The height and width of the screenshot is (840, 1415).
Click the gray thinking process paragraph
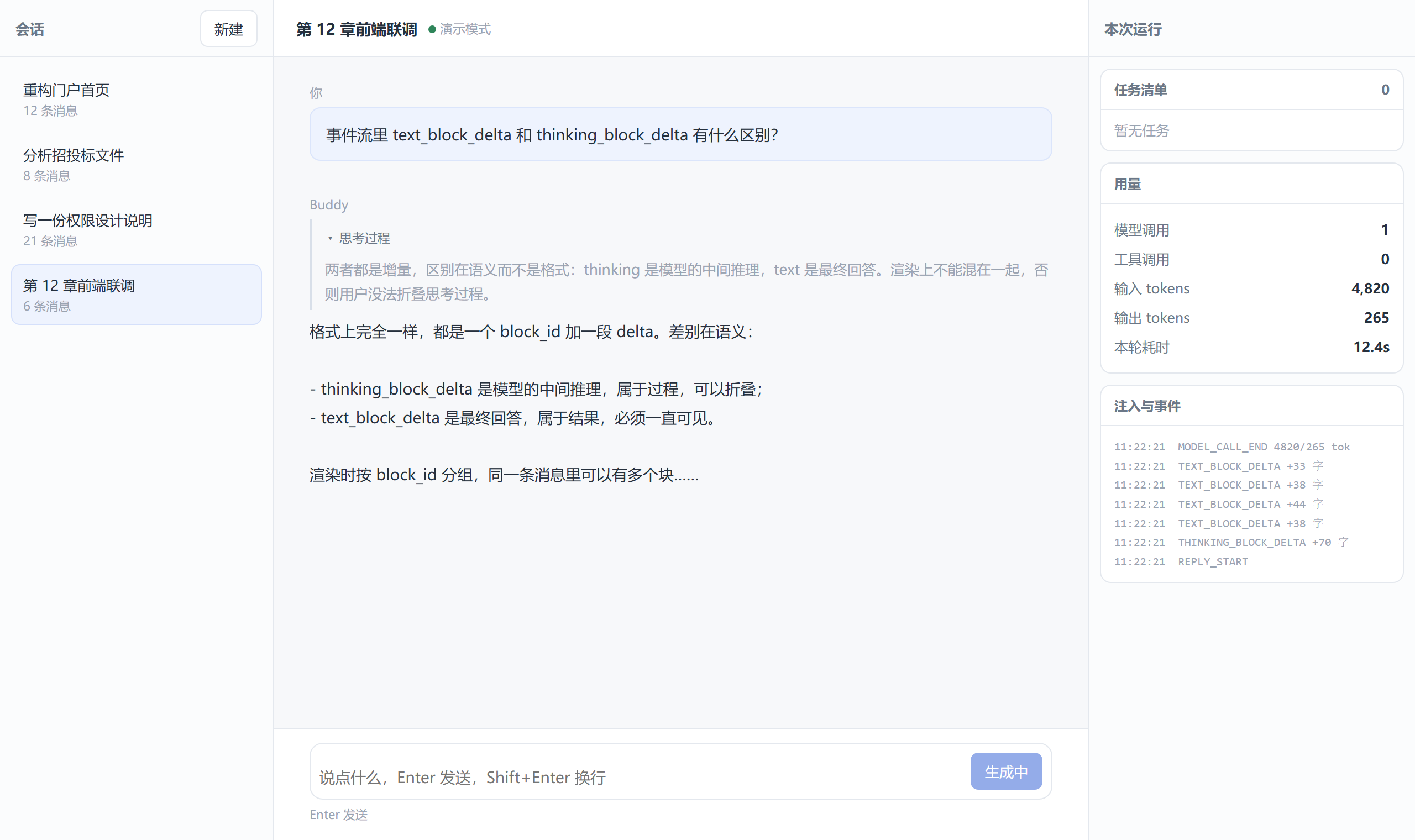686,281
